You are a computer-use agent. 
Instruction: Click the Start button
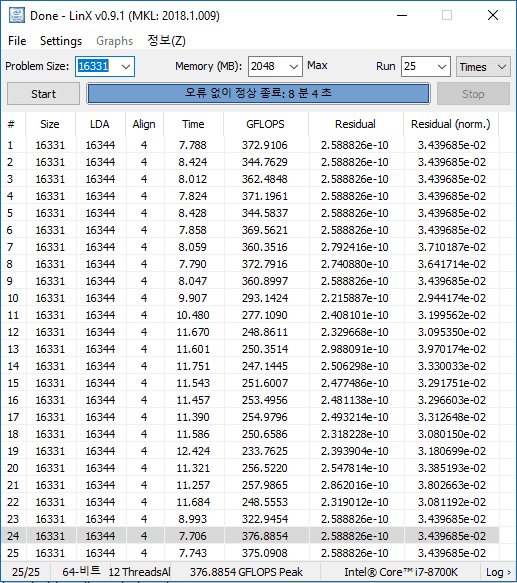(x=43, y=94)
